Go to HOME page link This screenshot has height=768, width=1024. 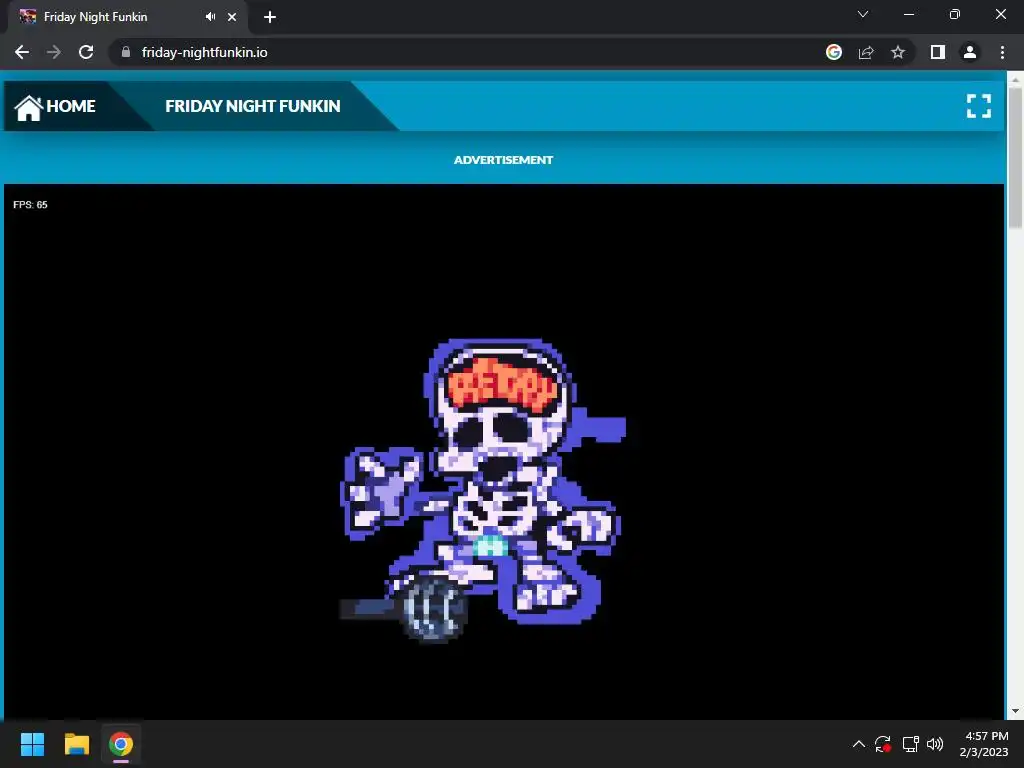71,106
